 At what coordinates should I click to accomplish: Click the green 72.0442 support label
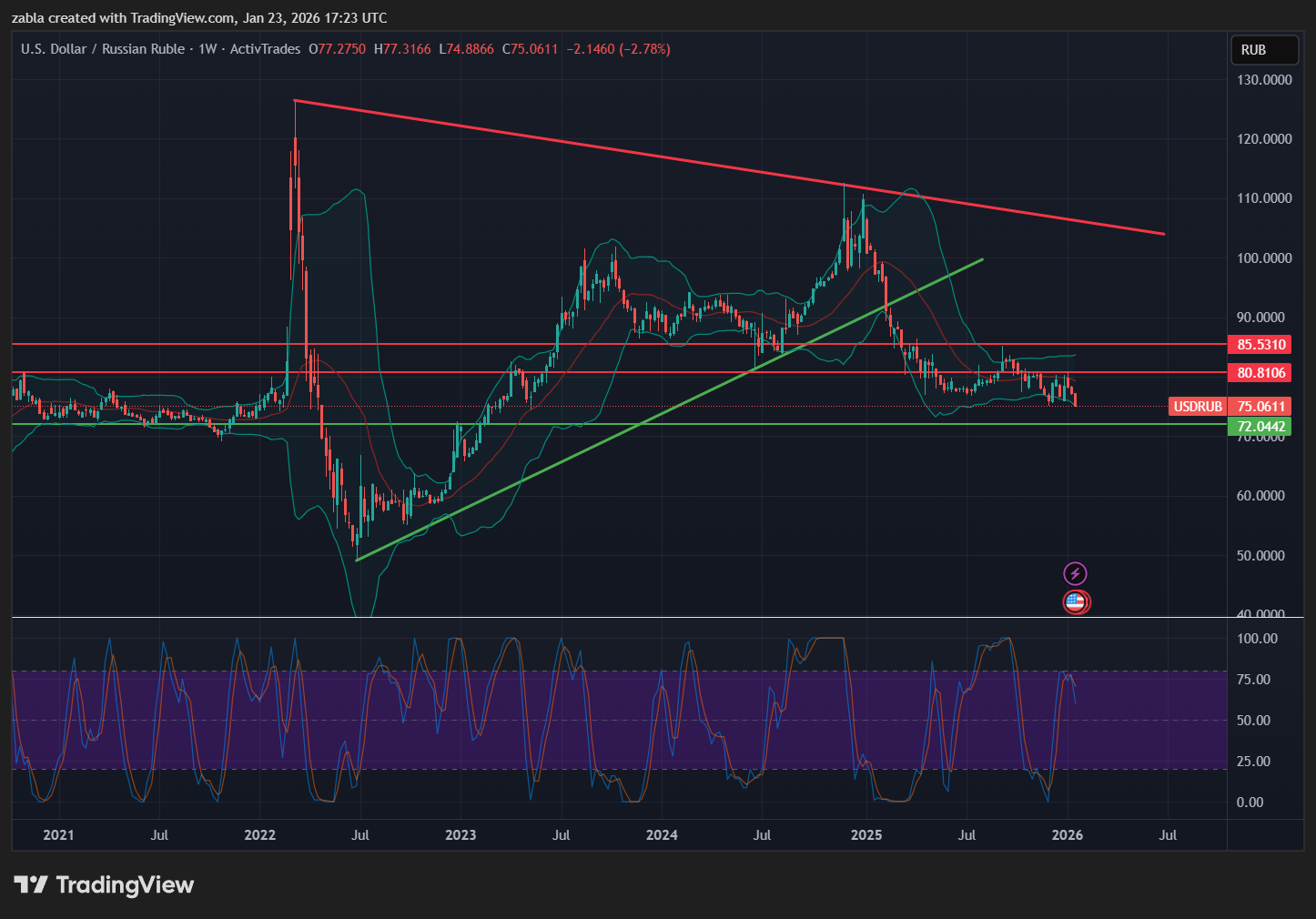1260,426
